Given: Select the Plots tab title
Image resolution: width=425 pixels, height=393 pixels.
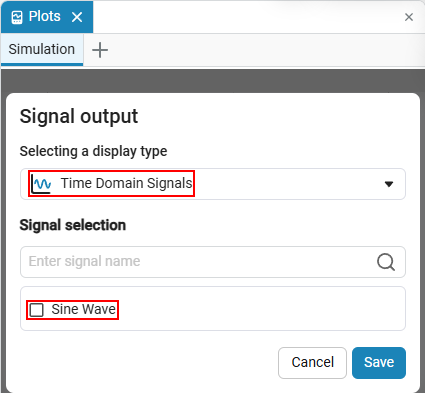Looking at the screenshot, I should tap(44, 16).
